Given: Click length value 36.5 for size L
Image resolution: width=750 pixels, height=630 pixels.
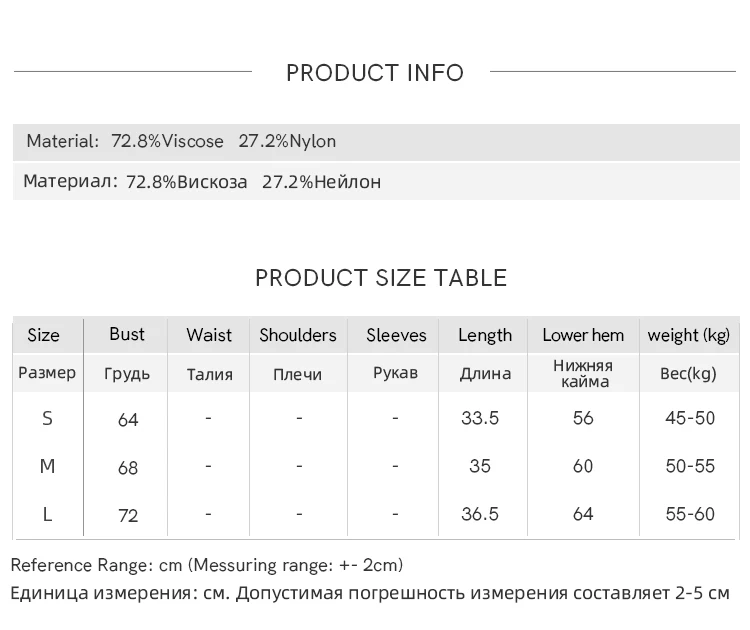Looking at the screenshot, I should [x=480, y=514].
